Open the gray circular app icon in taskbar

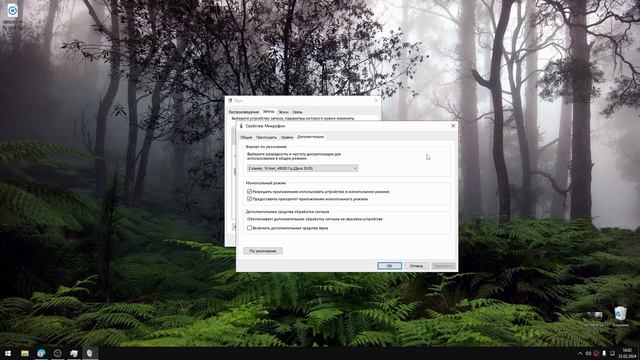tap(58, 353)
